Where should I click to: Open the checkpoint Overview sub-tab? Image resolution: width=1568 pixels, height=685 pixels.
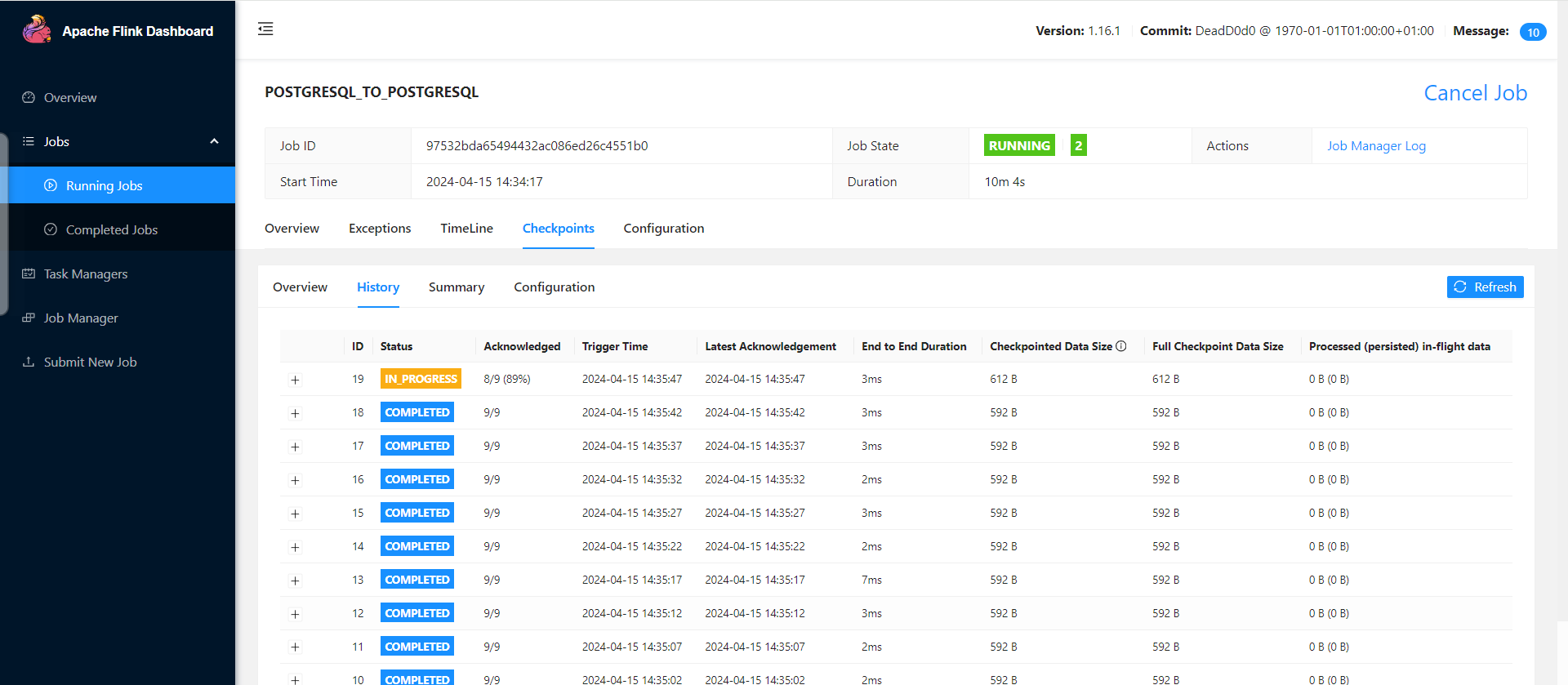[x=300, y=287]
